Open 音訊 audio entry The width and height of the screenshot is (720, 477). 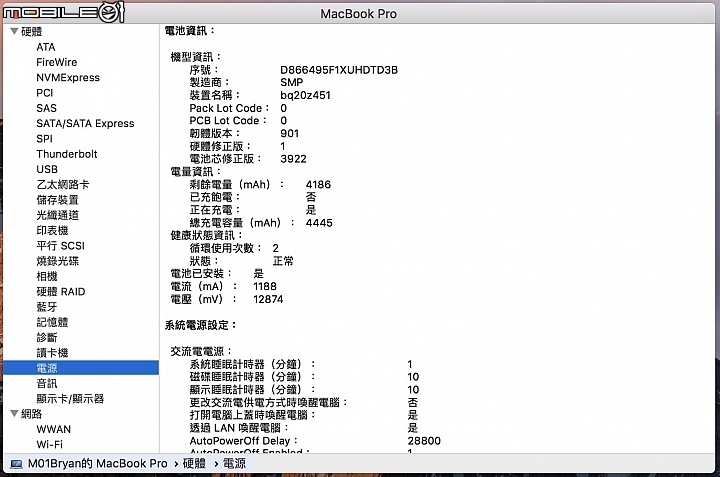(x=47, y=383)
